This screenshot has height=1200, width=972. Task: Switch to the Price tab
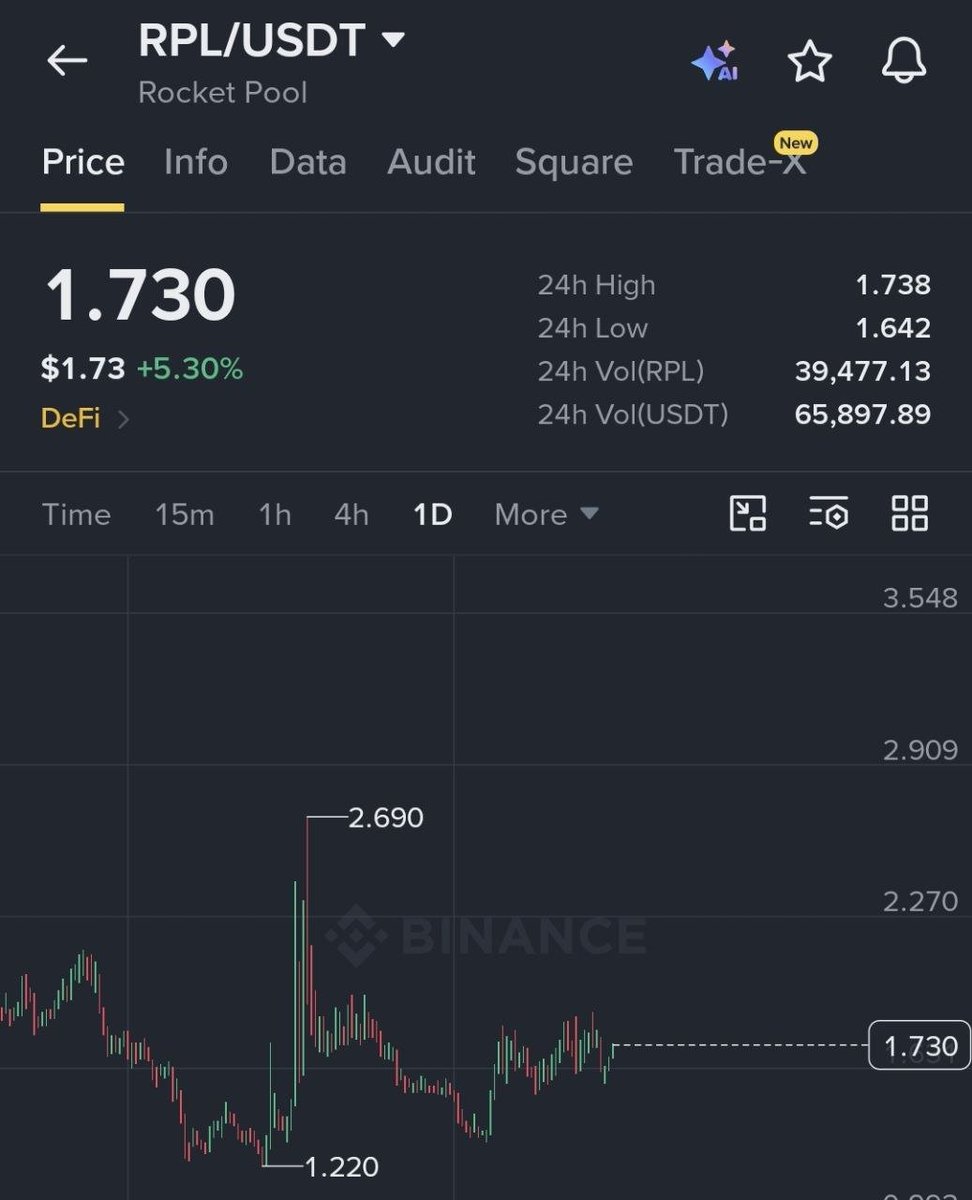[83, 162]
